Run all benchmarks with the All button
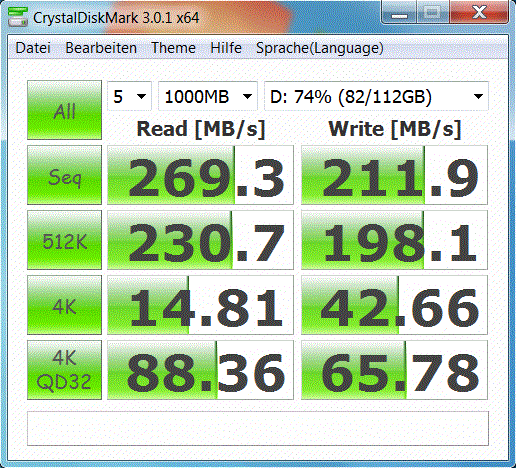 64,110
